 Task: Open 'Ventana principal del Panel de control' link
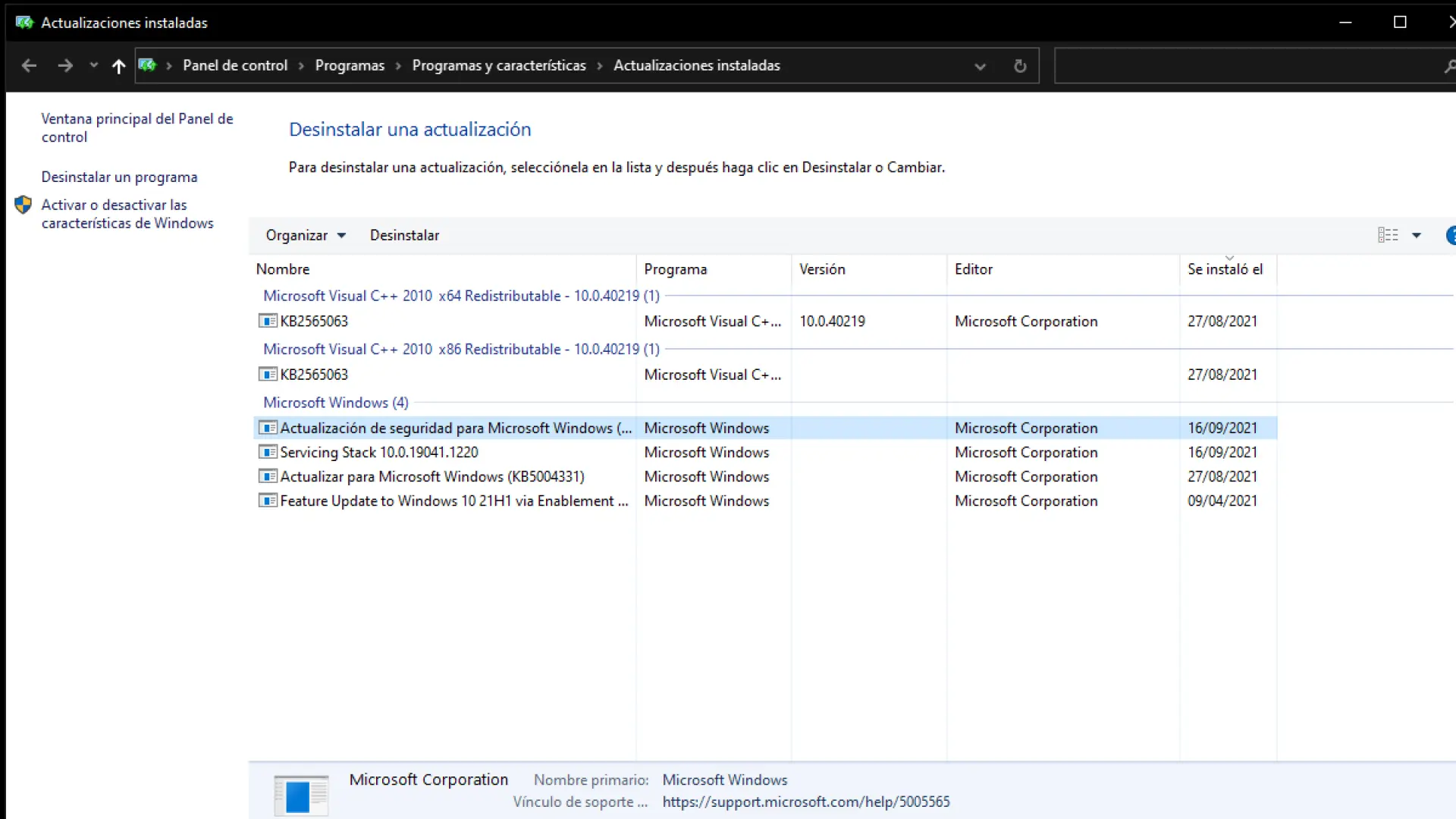click(x=136, y=127)
